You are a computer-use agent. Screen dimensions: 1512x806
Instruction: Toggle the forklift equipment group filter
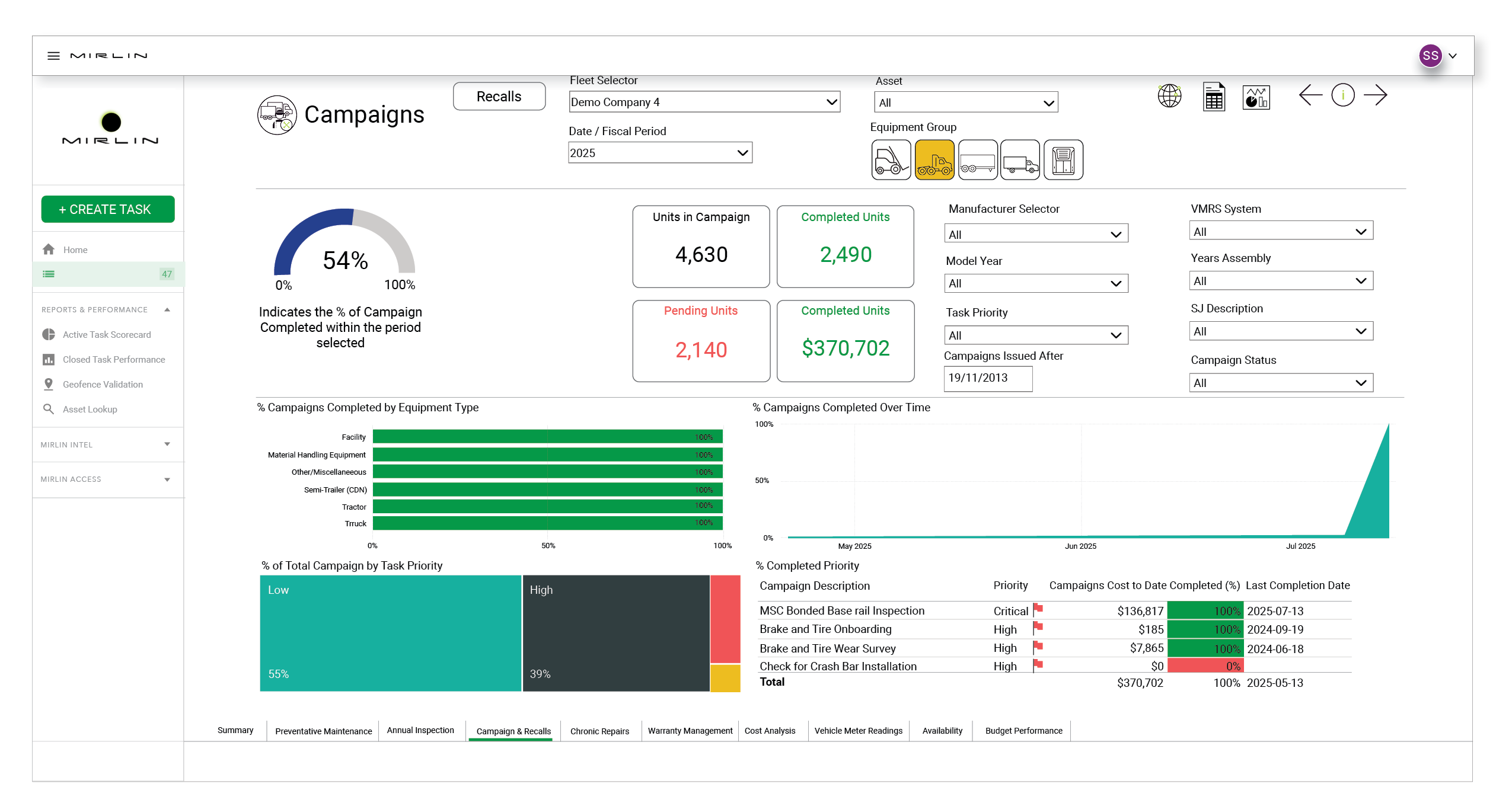(x=891, y=160)
